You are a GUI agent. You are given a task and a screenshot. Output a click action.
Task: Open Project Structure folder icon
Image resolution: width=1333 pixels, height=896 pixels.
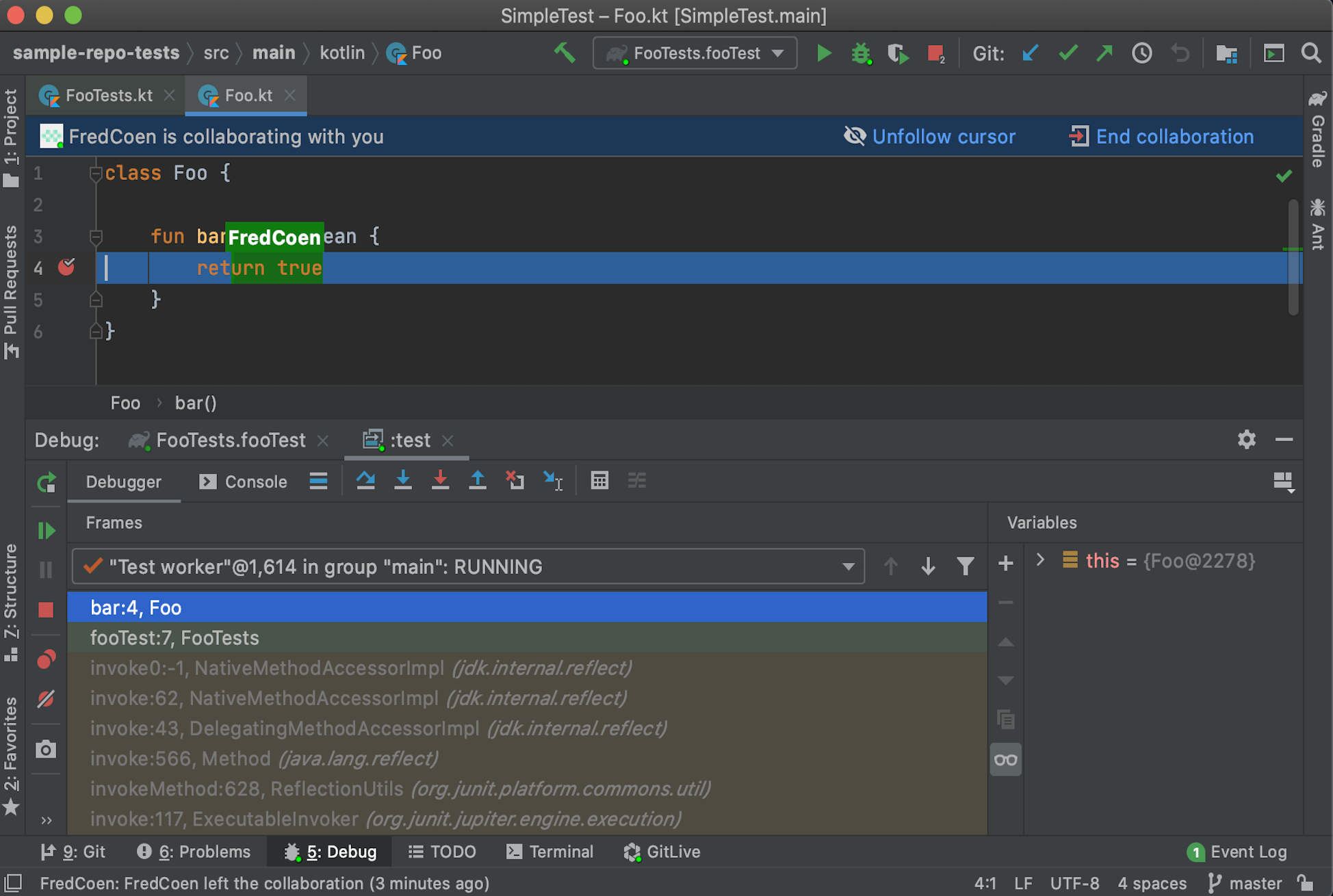click(x=1226, y=53)
